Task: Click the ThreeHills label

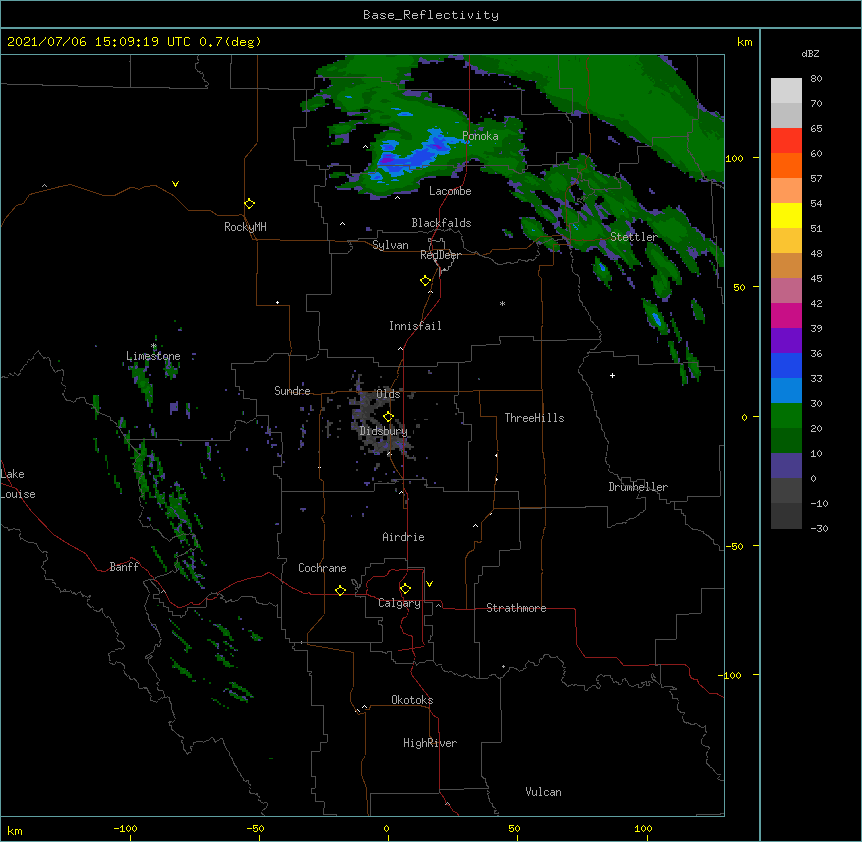Action: tap(534, 418)
